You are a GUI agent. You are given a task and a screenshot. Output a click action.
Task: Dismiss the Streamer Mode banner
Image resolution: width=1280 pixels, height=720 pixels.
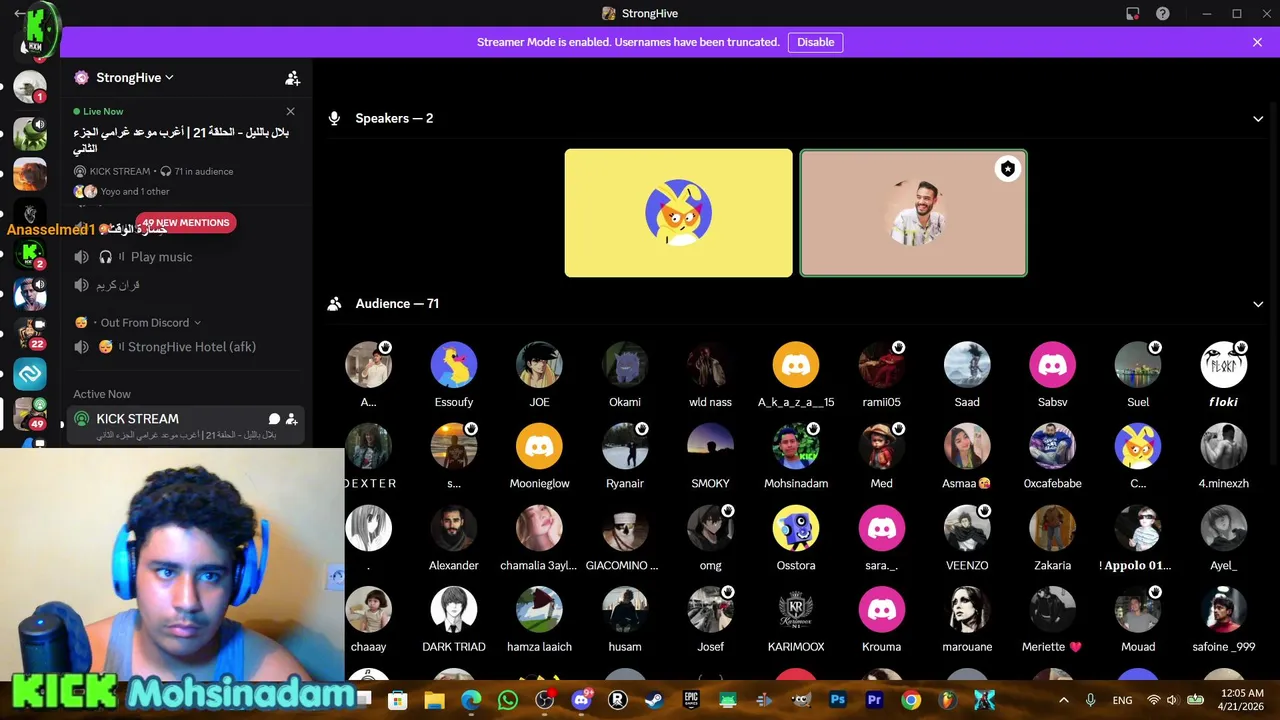pos(1257,42)
